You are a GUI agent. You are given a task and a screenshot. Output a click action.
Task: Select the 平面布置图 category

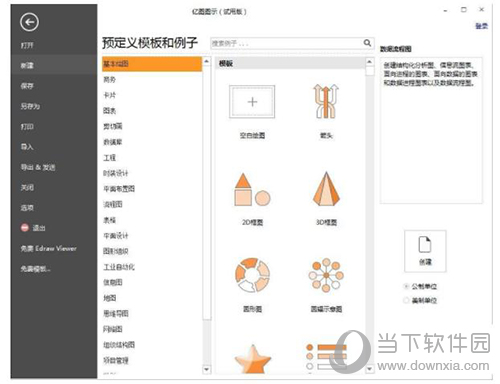[x=119, y=189]
